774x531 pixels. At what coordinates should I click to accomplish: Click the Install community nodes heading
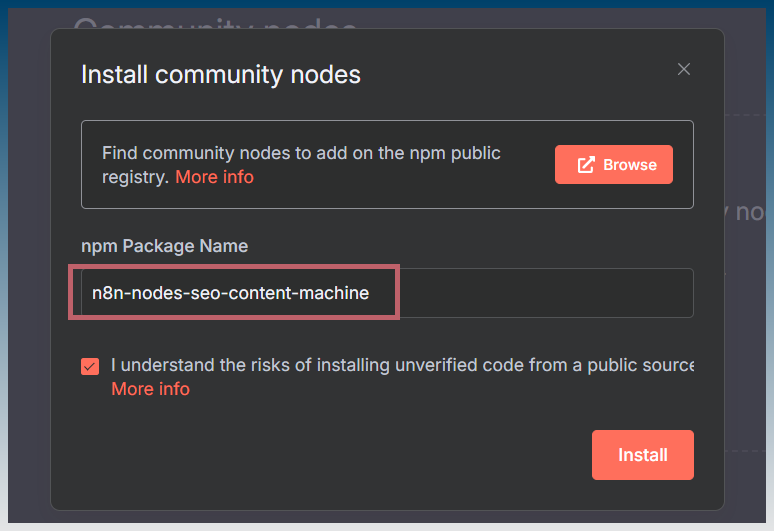click(x=221, y=75)
